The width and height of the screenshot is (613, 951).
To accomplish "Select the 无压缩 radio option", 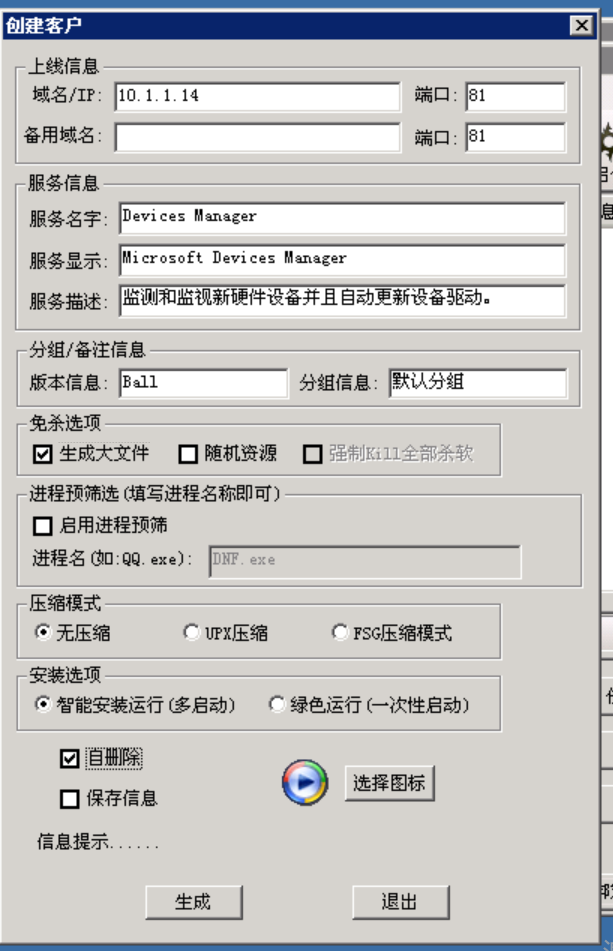I will coord(43,633).
